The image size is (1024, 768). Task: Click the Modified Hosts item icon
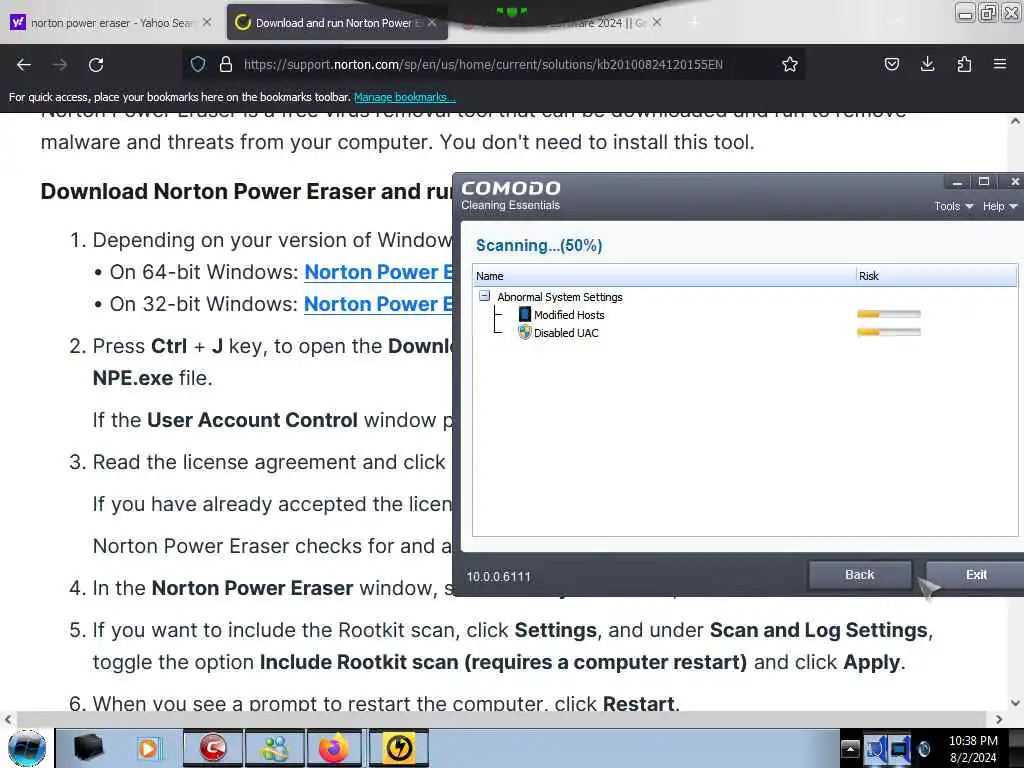tap(524, 314)
